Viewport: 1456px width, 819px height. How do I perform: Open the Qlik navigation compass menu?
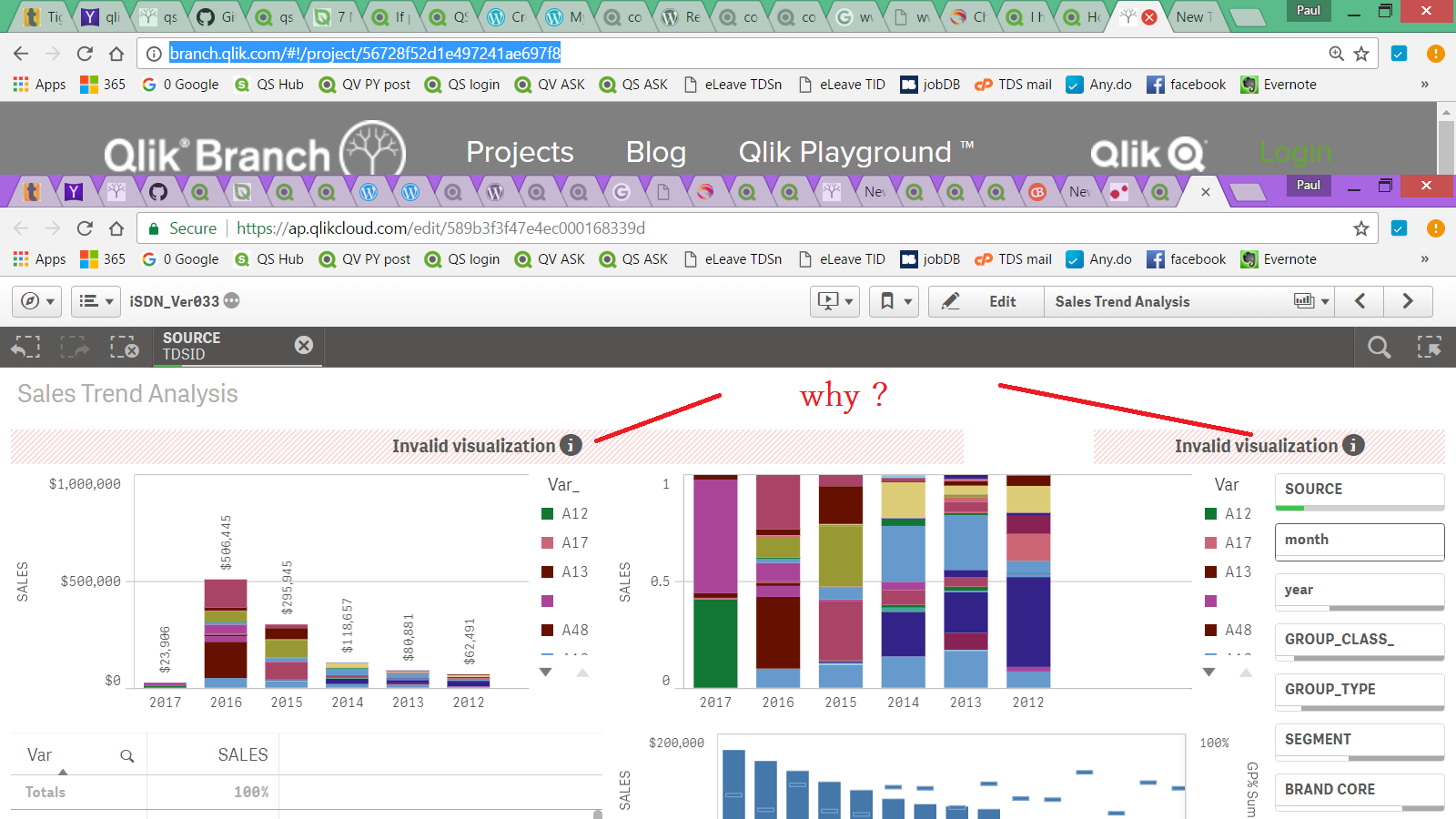click(38, 301)
